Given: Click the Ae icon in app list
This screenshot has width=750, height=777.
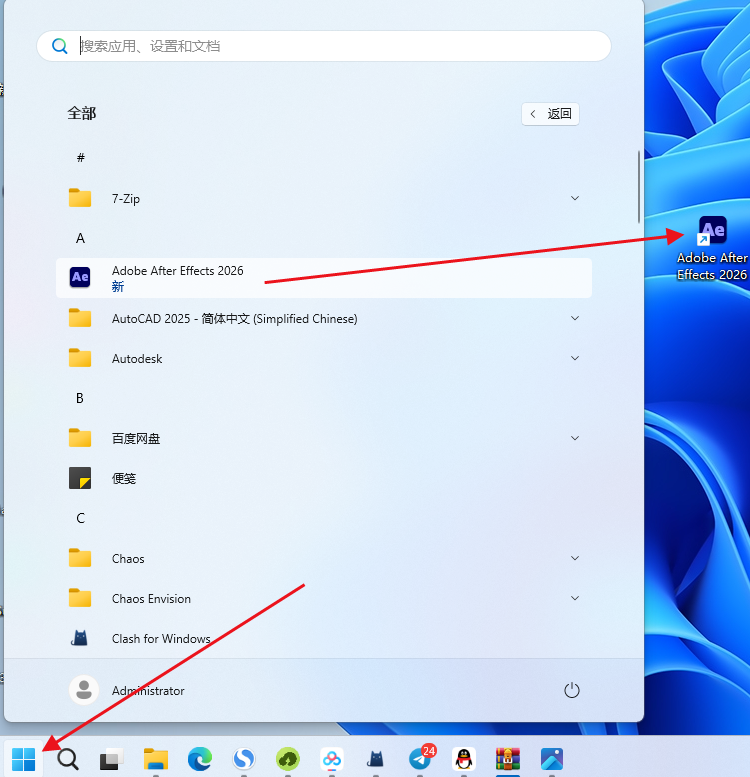Looking at the screenshot, I should click(80, 277).
